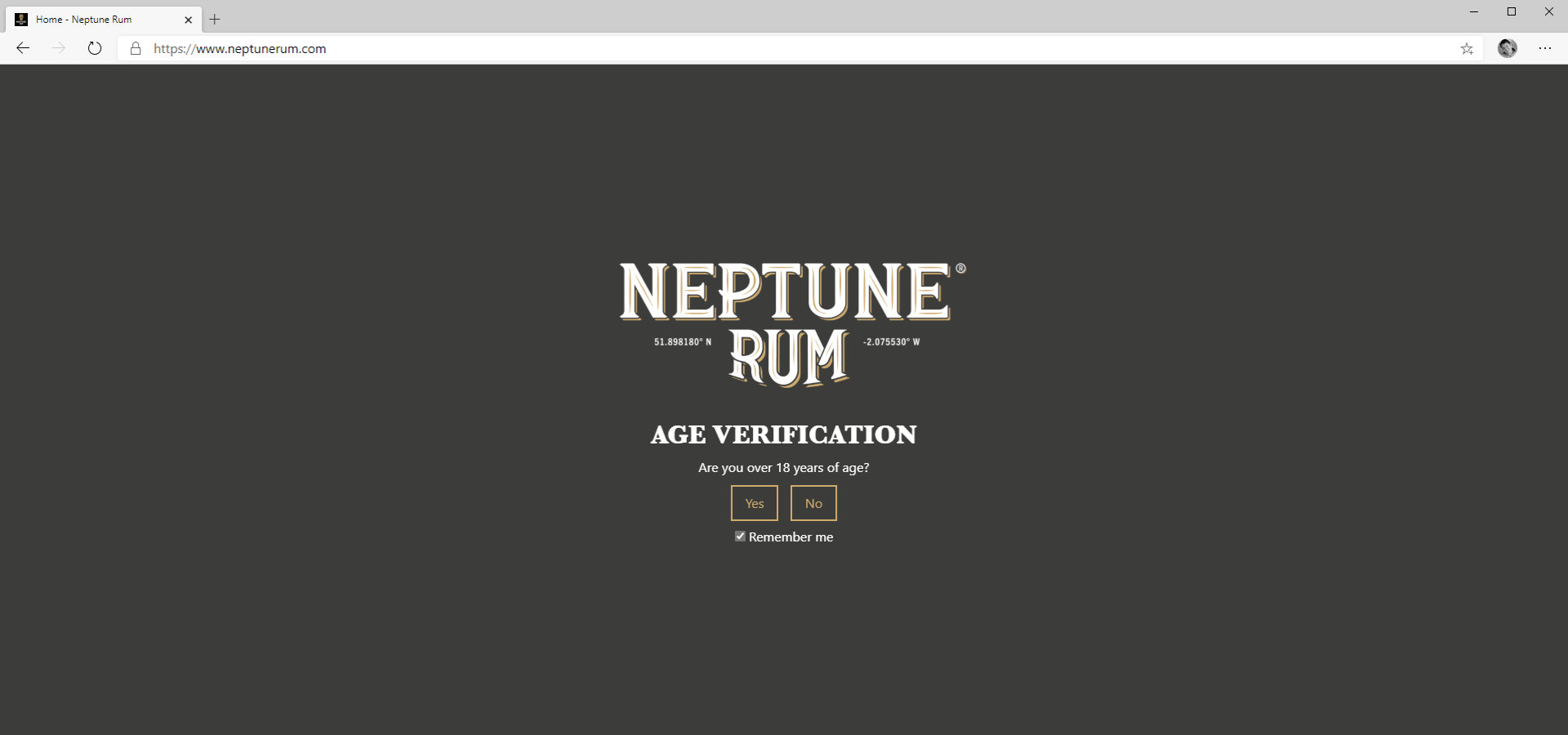Close the browser window
The height and width of the screenshot is (735, 1568).
coord(1548,11)
